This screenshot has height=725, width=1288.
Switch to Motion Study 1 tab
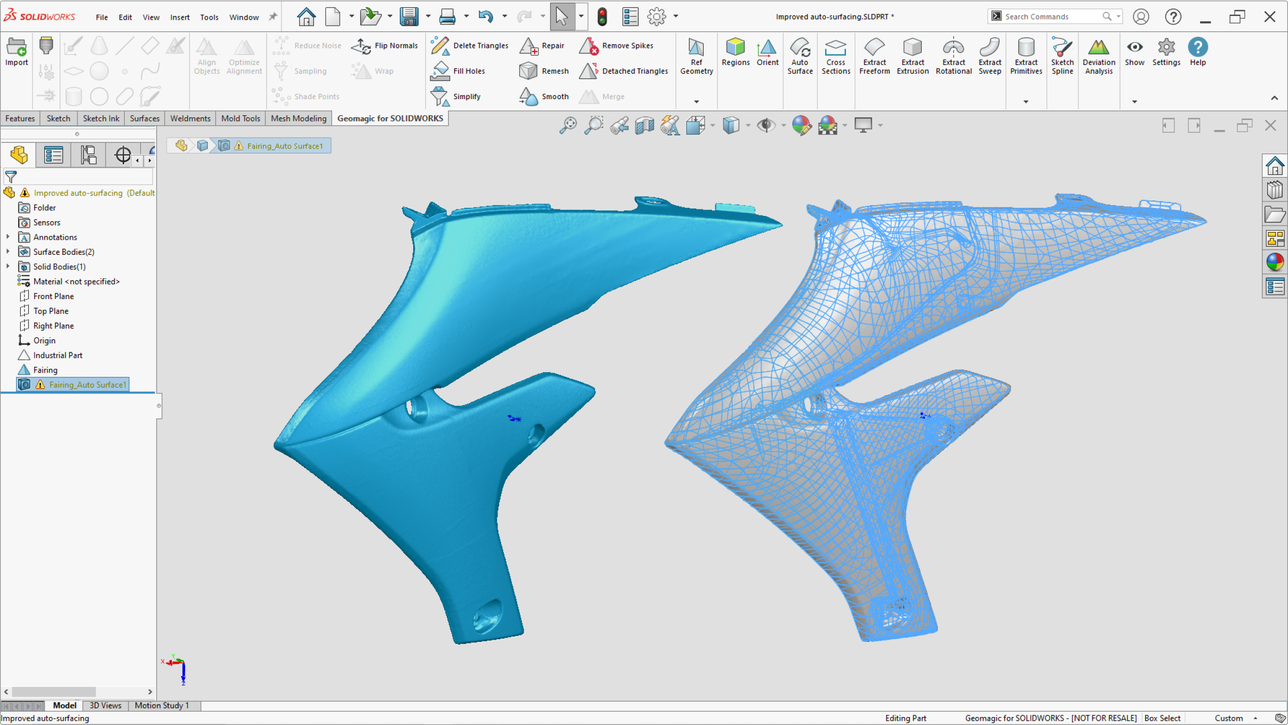(161, 706)
